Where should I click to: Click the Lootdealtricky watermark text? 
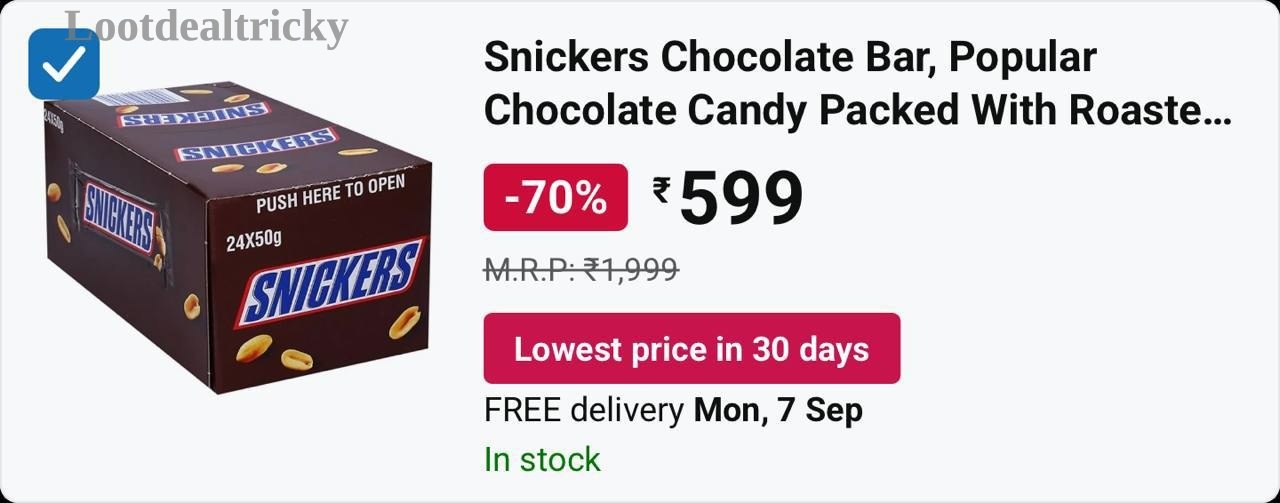click(207, 26)
